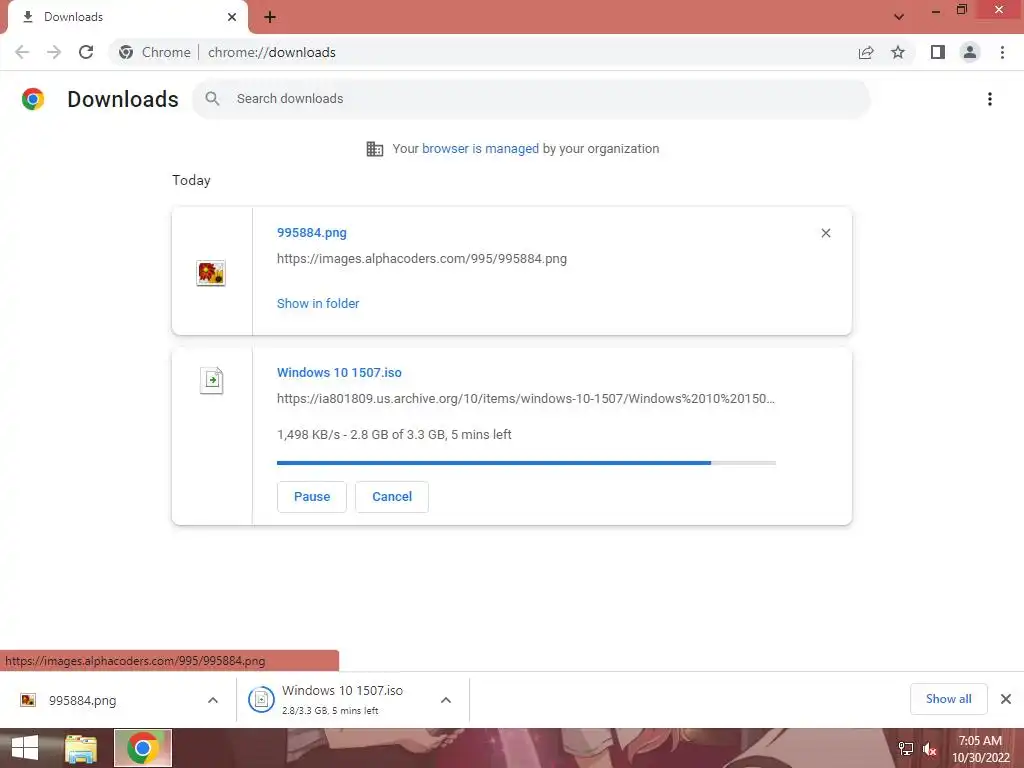Viewport: 1024px width, 768px height.
Task: Expand options chevron for Windows 10 1507.iso shelf item
Action: (445, 700)
